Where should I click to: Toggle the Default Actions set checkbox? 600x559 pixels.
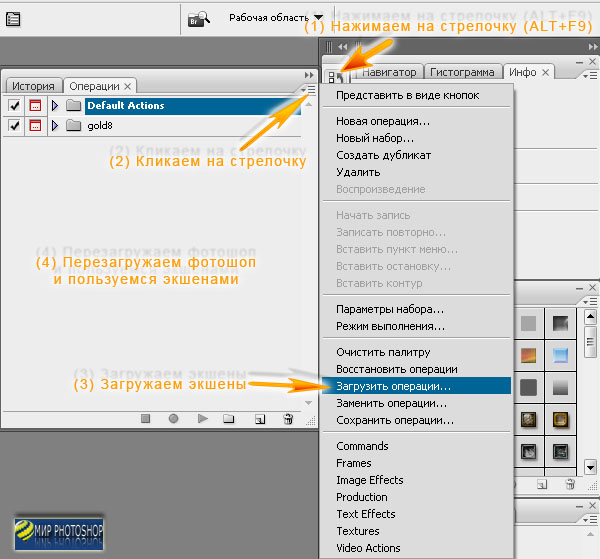click(x=14, y=106)
